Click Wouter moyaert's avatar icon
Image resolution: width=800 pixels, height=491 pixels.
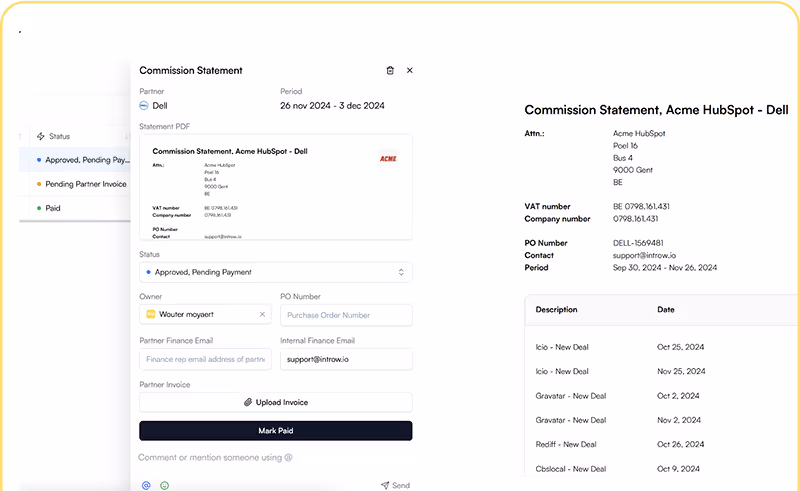click(151, 314)
